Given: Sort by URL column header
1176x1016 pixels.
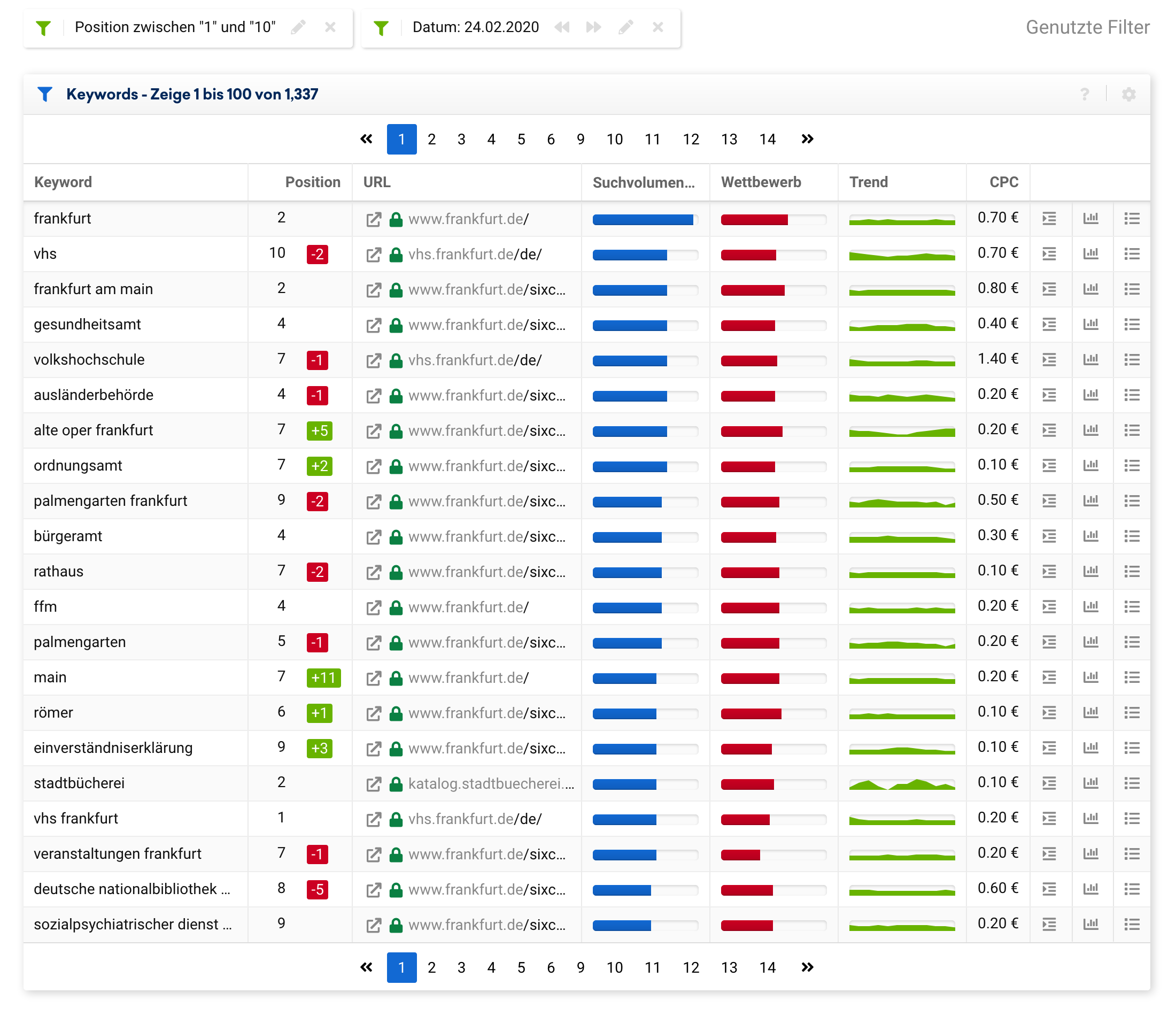Looking at the screenshot, I should tap(377, 182).
